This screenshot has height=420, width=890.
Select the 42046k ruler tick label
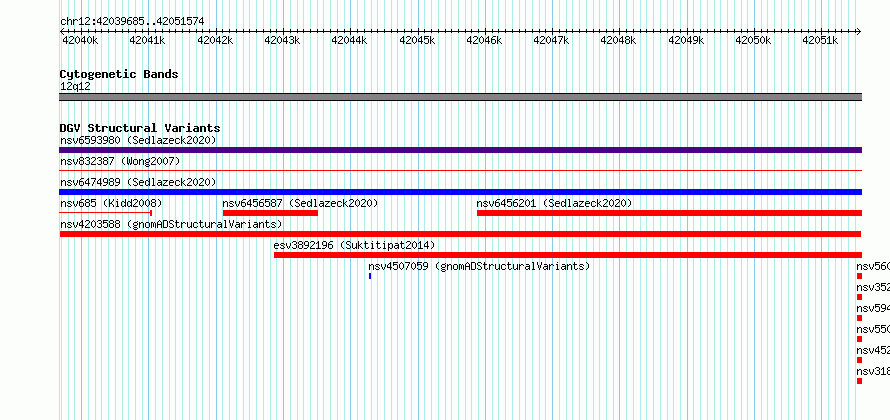tap(484, 41)
